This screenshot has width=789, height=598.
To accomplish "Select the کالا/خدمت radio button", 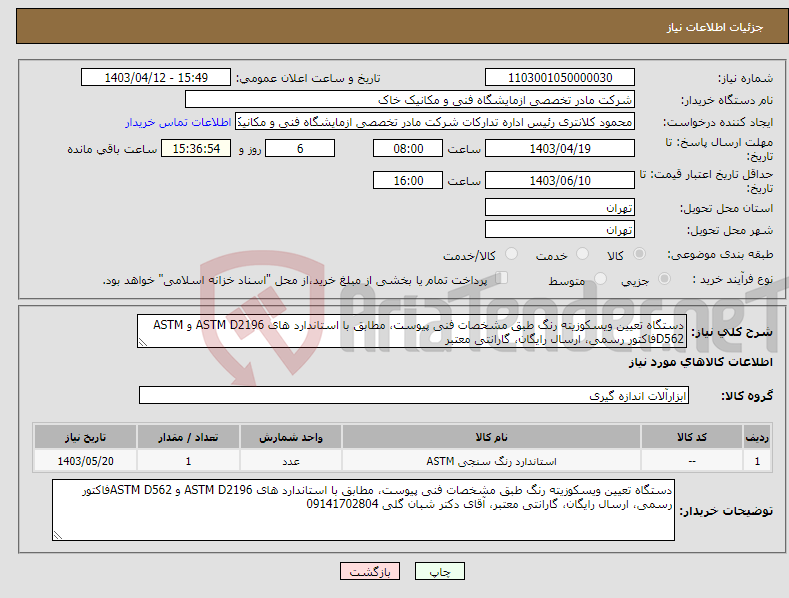I will [511, 254].
